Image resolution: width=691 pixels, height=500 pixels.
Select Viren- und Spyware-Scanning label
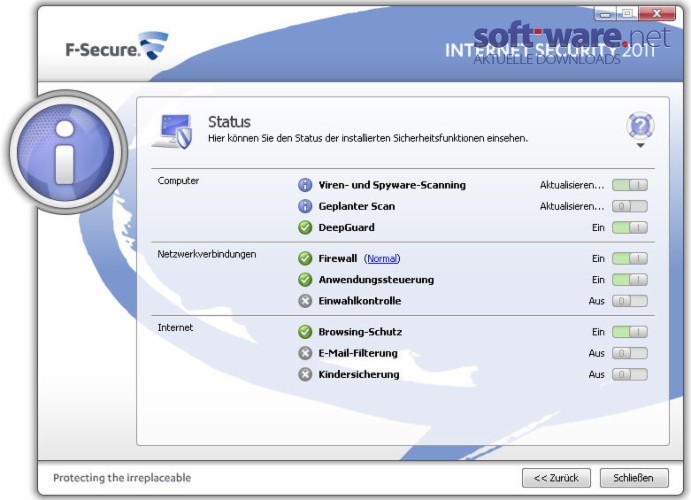coord(392,185)
